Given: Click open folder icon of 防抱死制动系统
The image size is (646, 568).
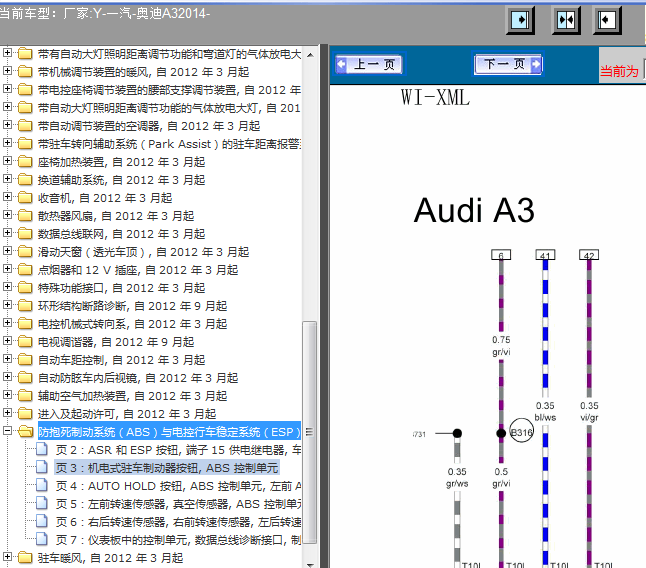Looking at the screenshot, I should click(x=26, y=432).
